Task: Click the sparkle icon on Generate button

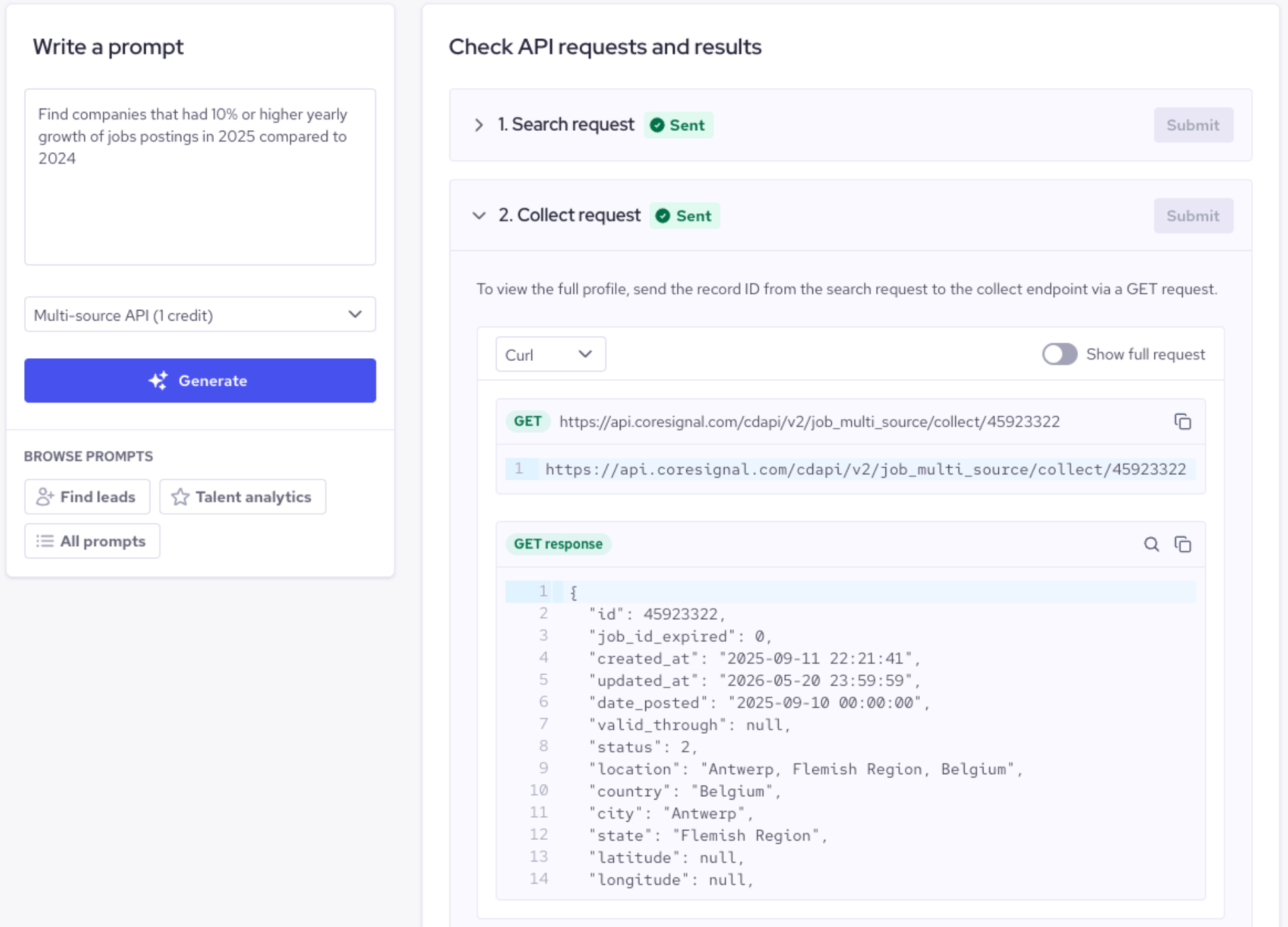Action: tap(158, 380)
